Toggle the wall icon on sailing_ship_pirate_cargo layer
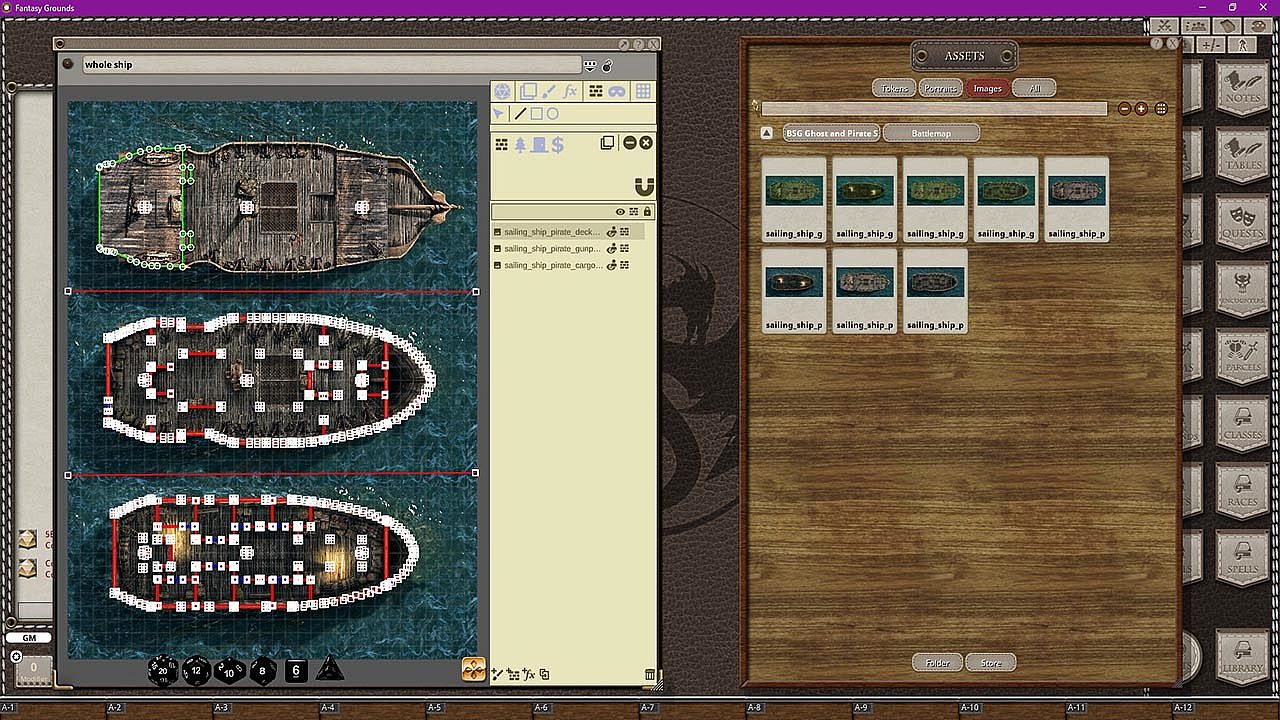The image size is (1280, 720). [625, 266]
